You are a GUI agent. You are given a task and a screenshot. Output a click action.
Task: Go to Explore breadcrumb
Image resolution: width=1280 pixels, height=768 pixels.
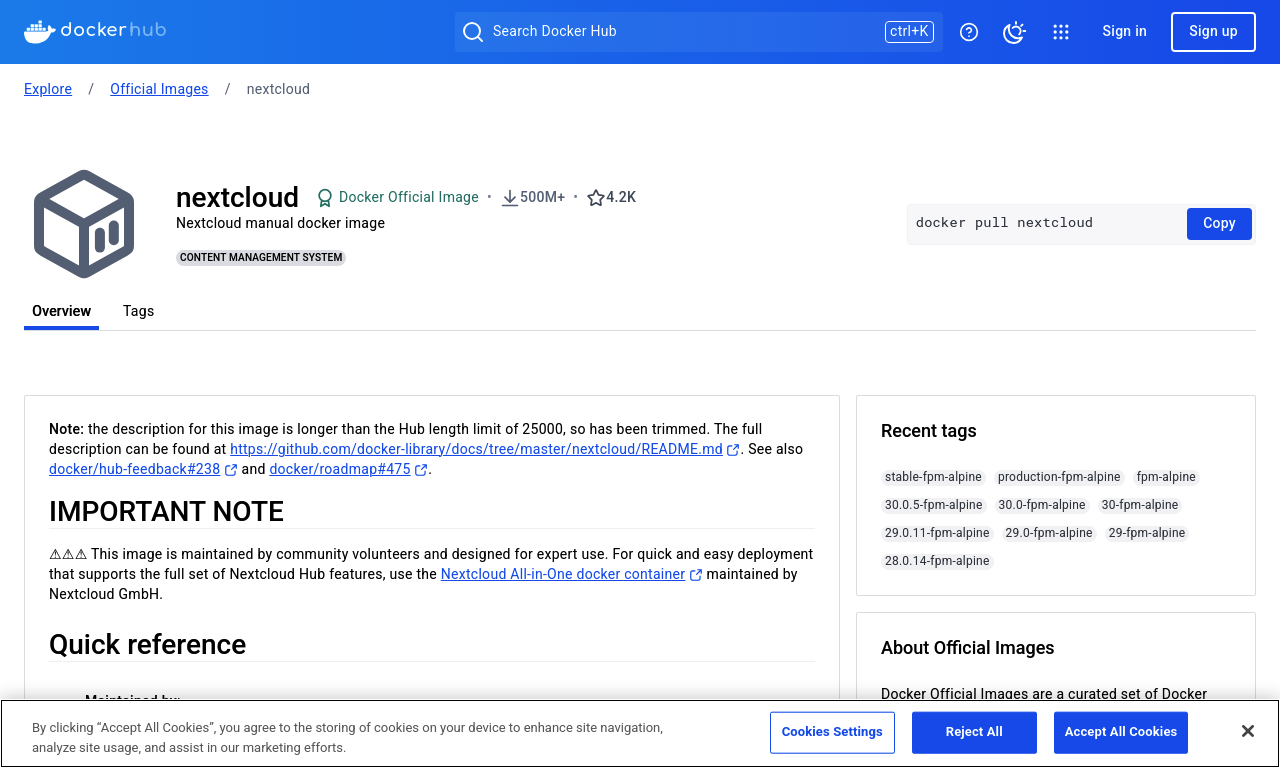48,89
